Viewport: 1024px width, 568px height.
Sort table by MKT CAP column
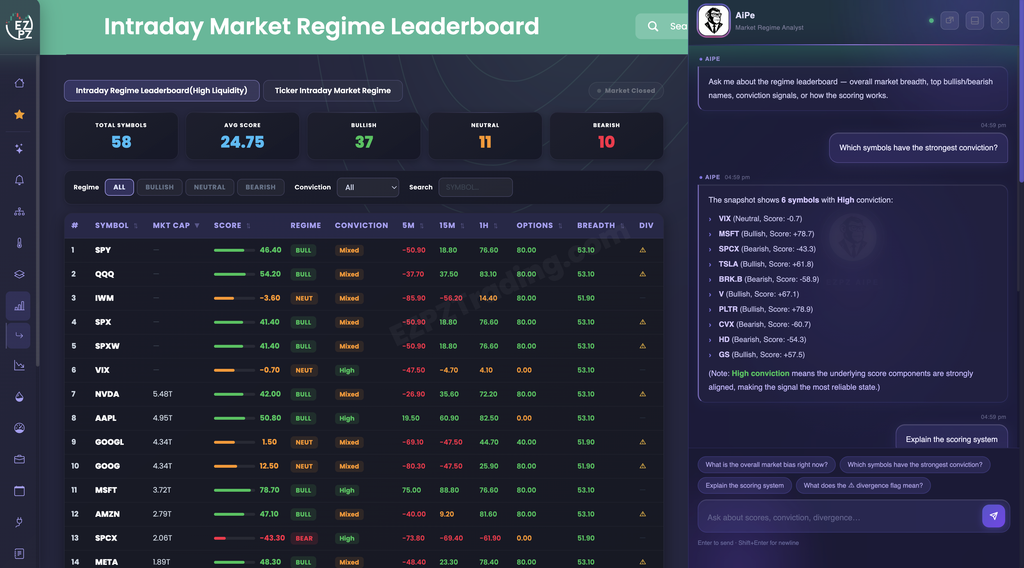pyautogui.click(x=176, y=225)
